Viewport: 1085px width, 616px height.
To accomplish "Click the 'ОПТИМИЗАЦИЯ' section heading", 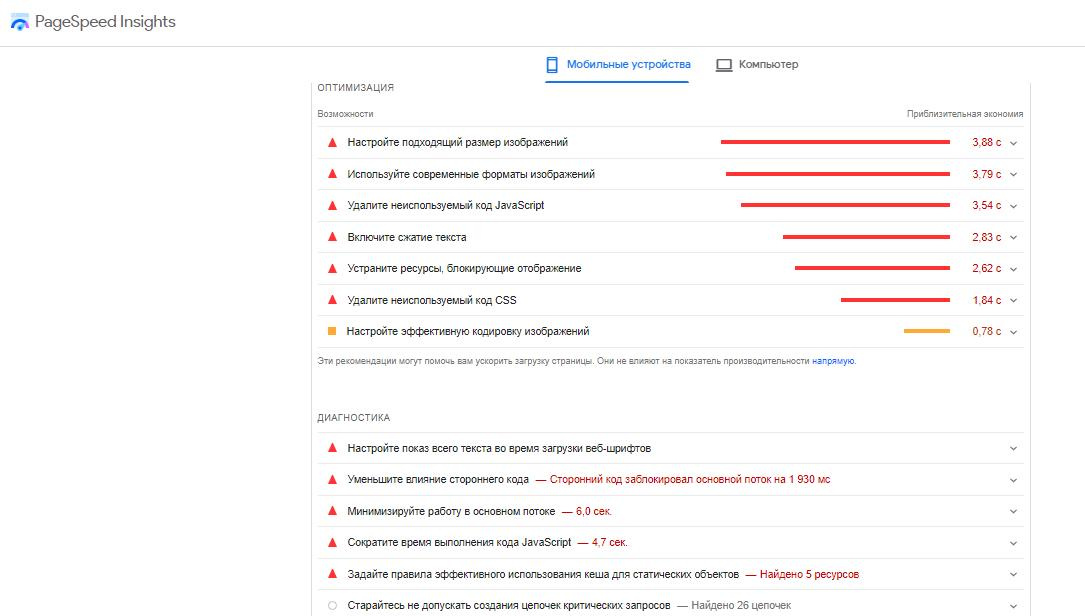I will coord(356,88).
